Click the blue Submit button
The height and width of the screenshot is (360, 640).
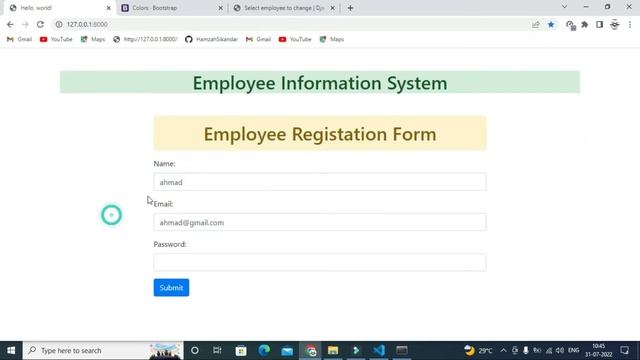click(171, 288)
